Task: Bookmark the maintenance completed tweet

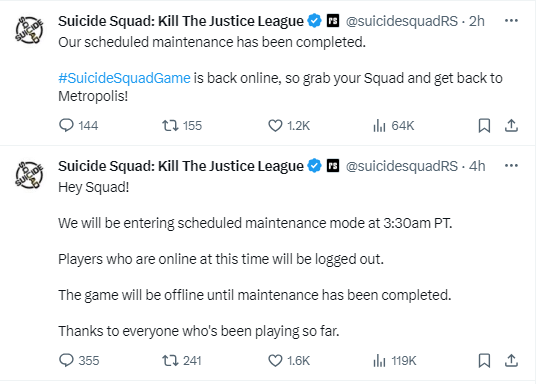Action: [x=484, y=125]
